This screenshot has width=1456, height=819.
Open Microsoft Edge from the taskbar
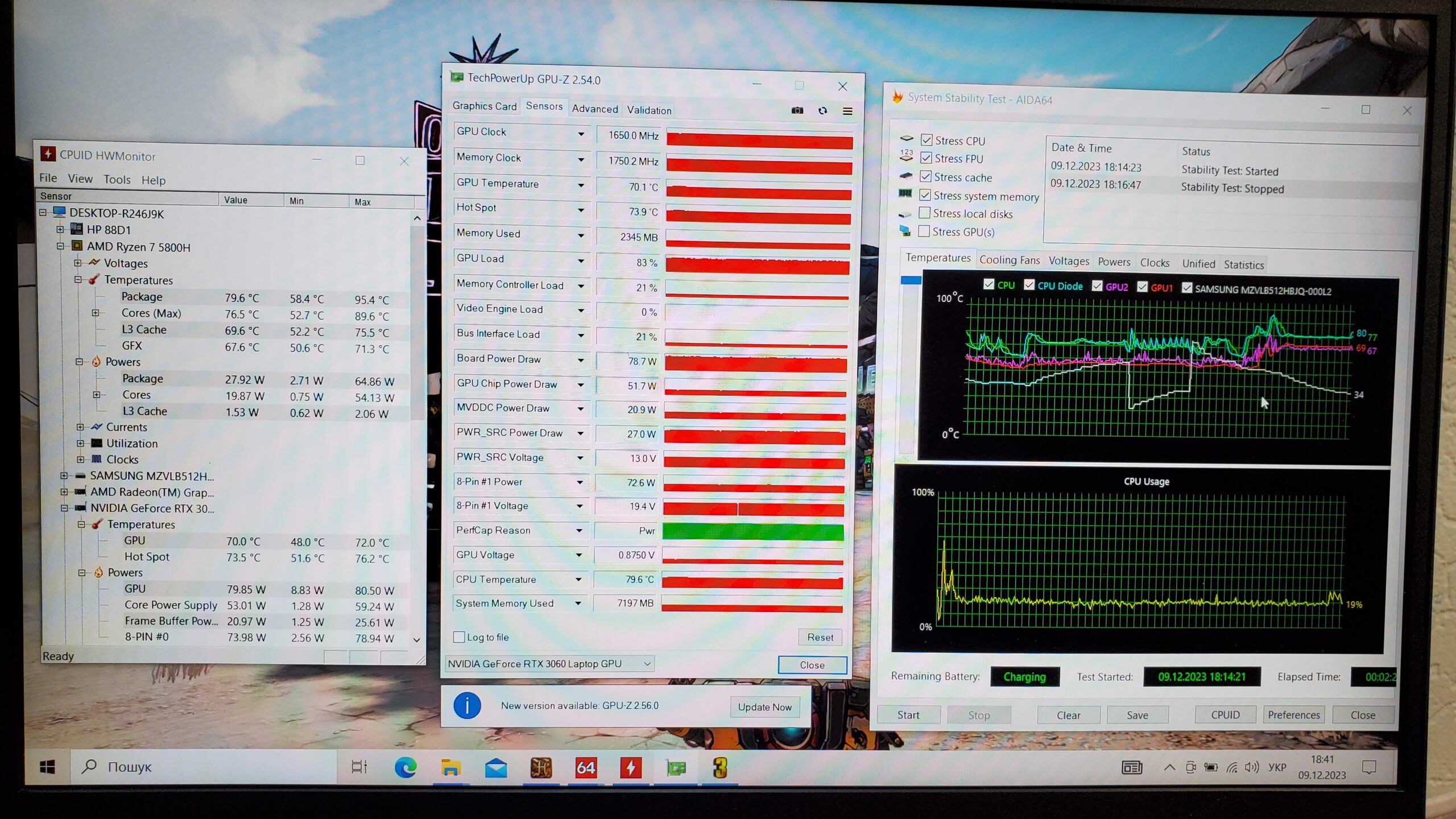[405, 768]
